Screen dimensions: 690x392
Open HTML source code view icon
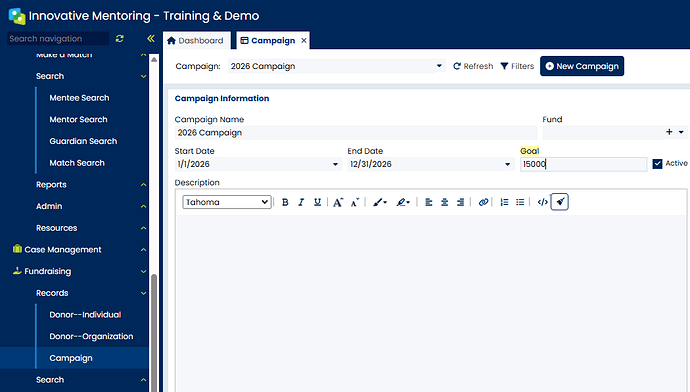(543, 202)
